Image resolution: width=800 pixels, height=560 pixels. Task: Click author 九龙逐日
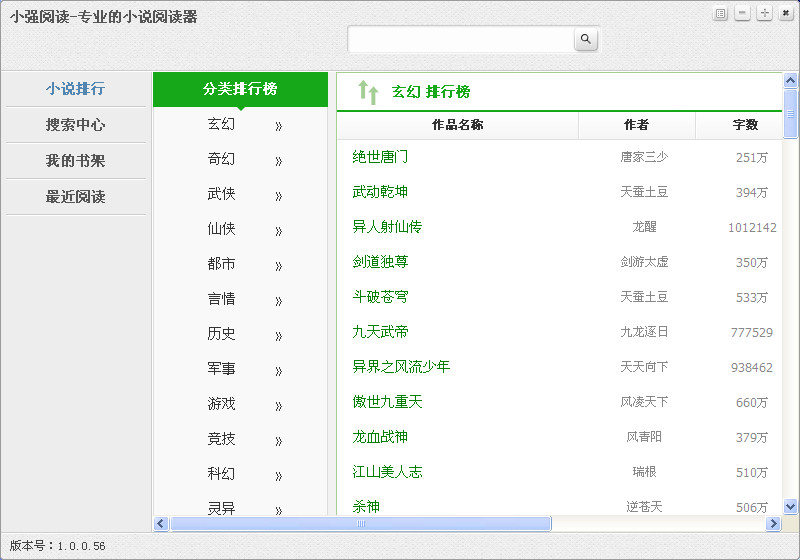[x=644, y=332]
